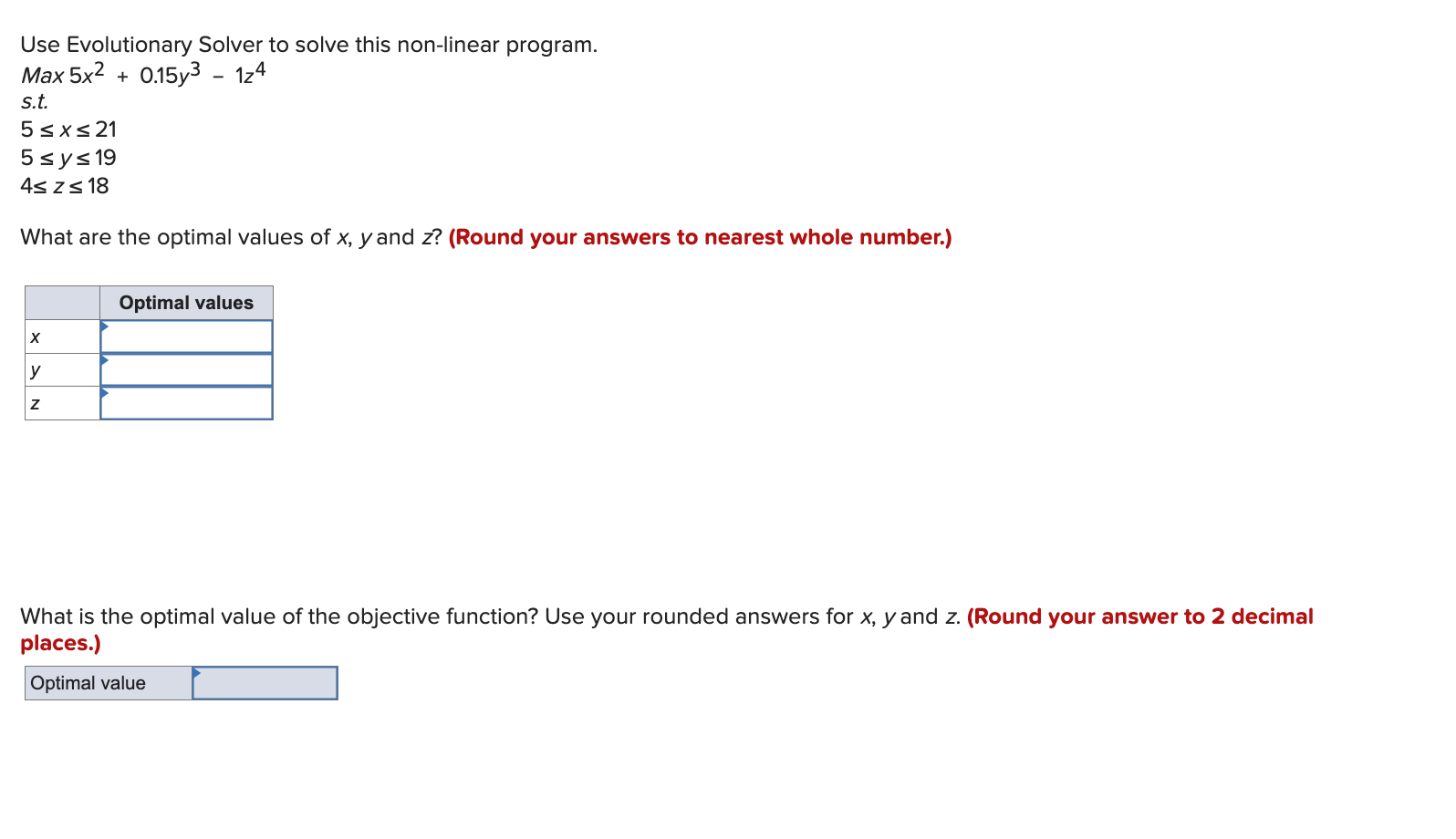This screenshot has height=839, width=1456.
Task: Click the empty header cell above row labels
Action: click(61, 302)
